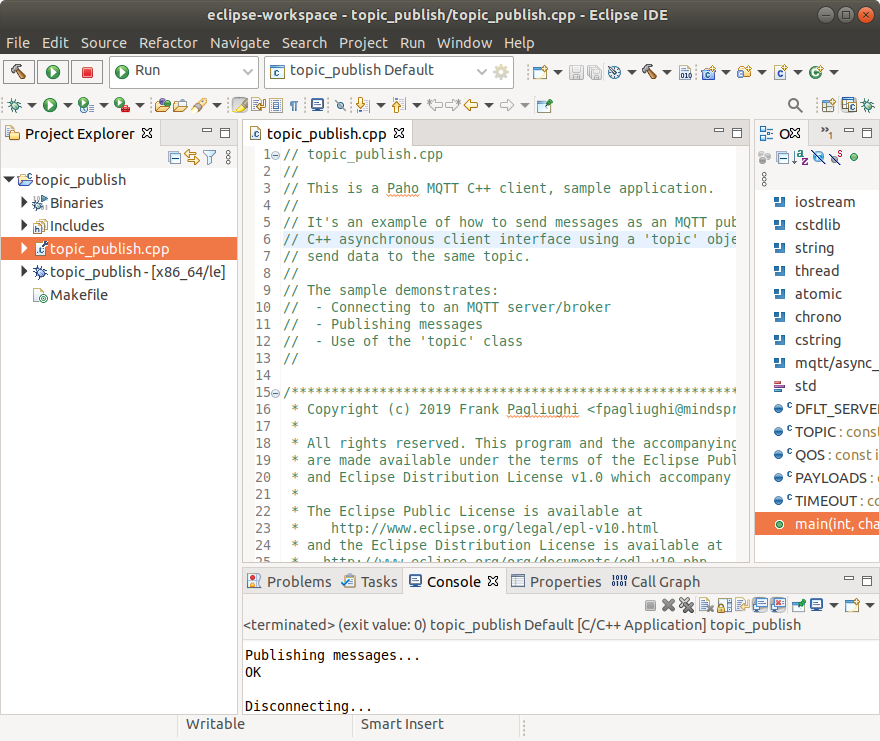Switch to the C/C++ perspective icon
Viewport: 880px width, 741px height.
pyautogui.click(x=849, y=105)
